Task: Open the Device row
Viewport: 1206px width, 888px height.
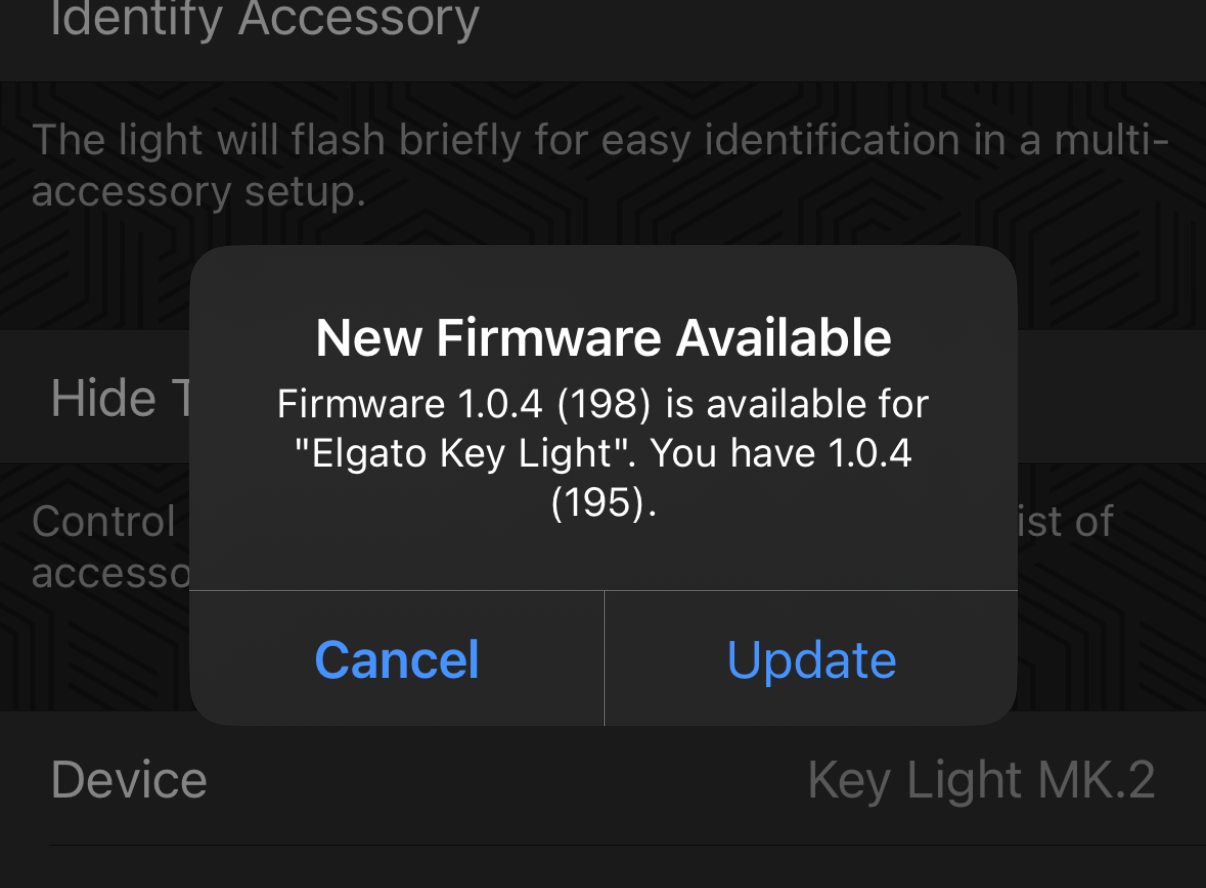Action: pos(129,780)
